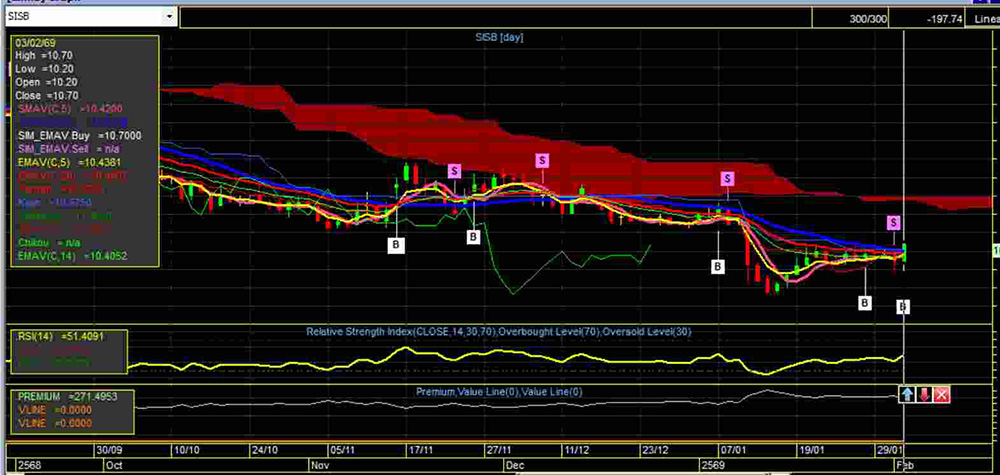Click the B buy marker below 07/01 drop

tap(717, 266)
